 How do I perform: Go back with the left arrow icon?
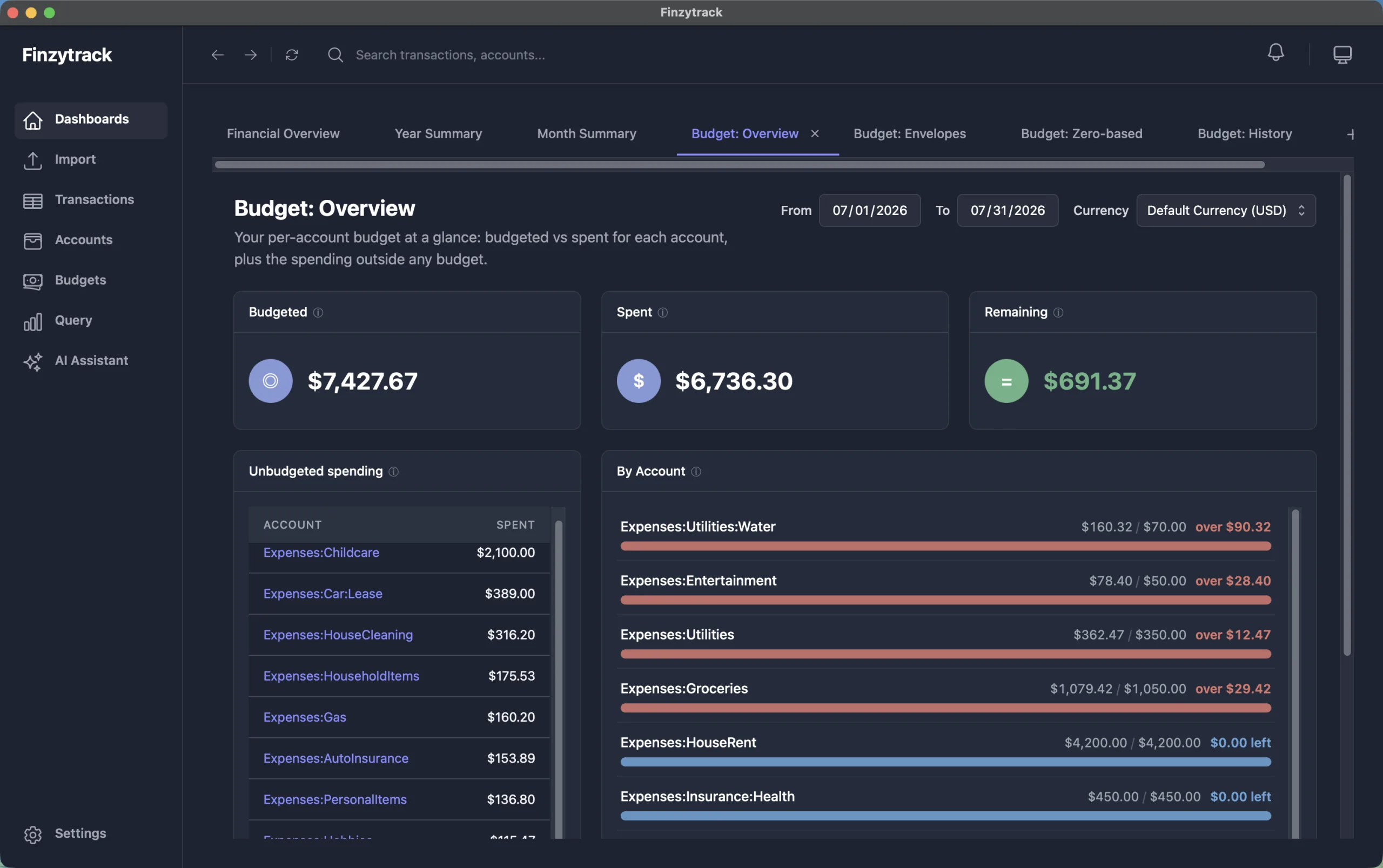217,55
